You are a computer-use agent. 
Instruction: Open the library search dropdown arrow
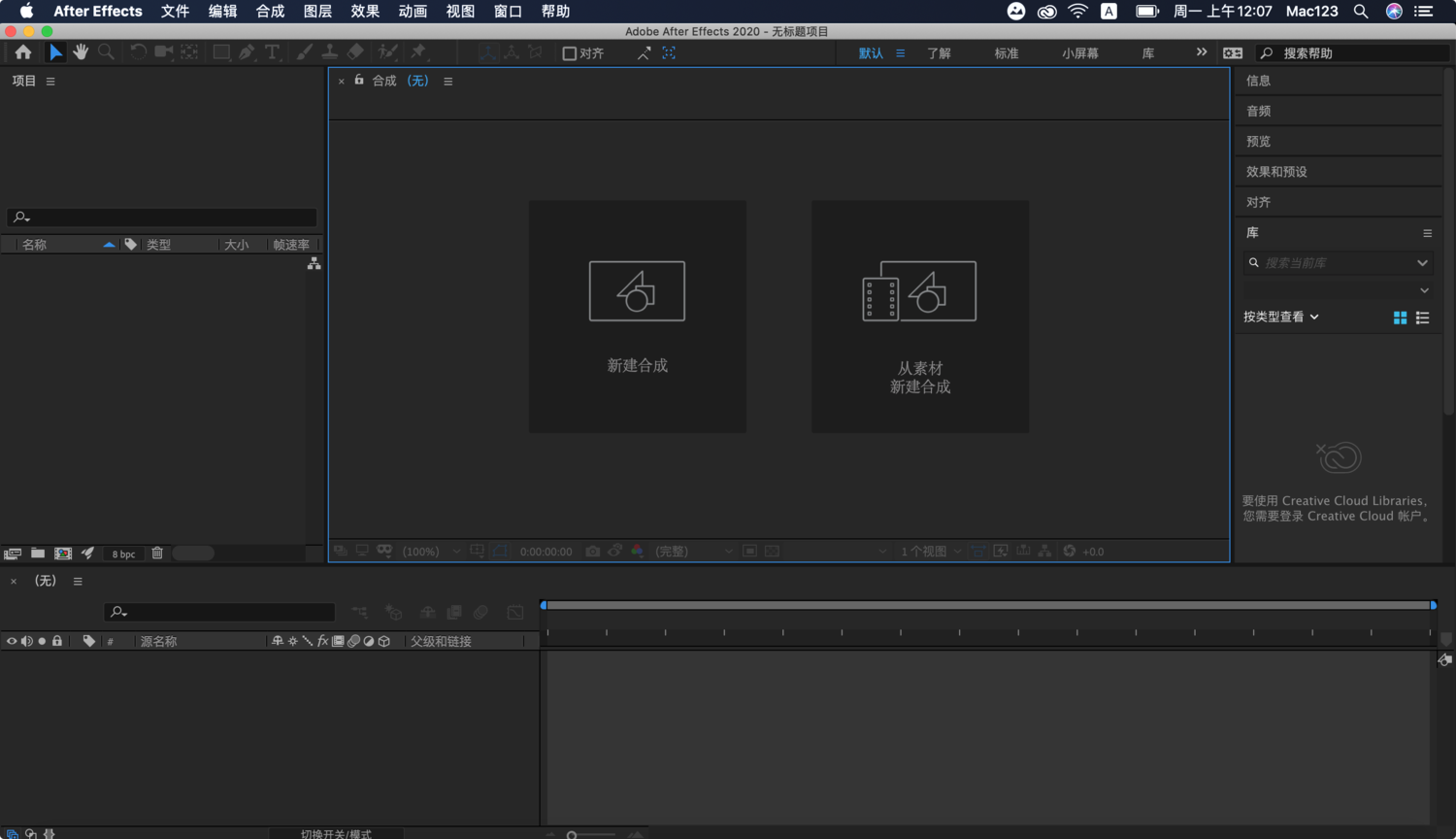[1422, 263]
